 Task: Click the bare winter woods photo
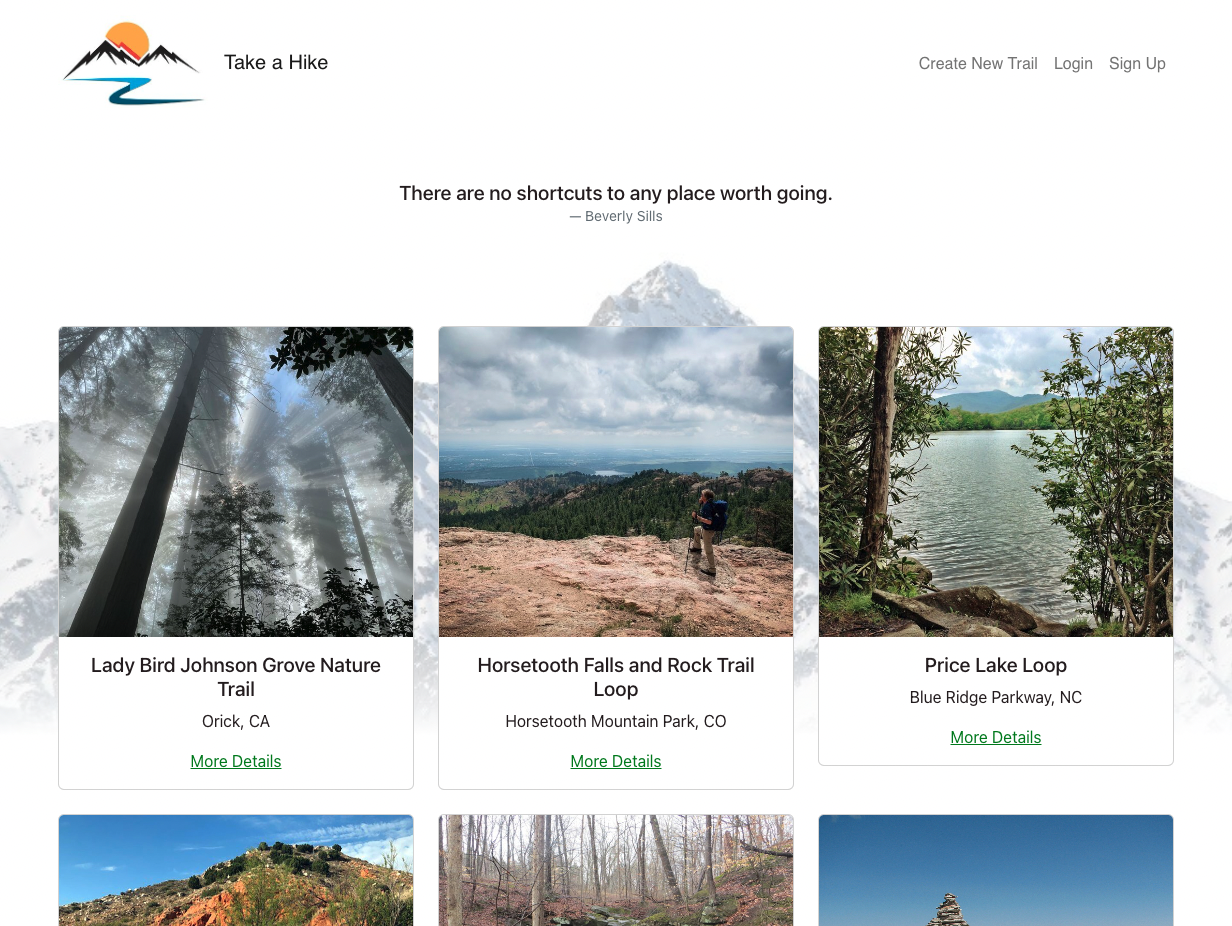point(616,870)
